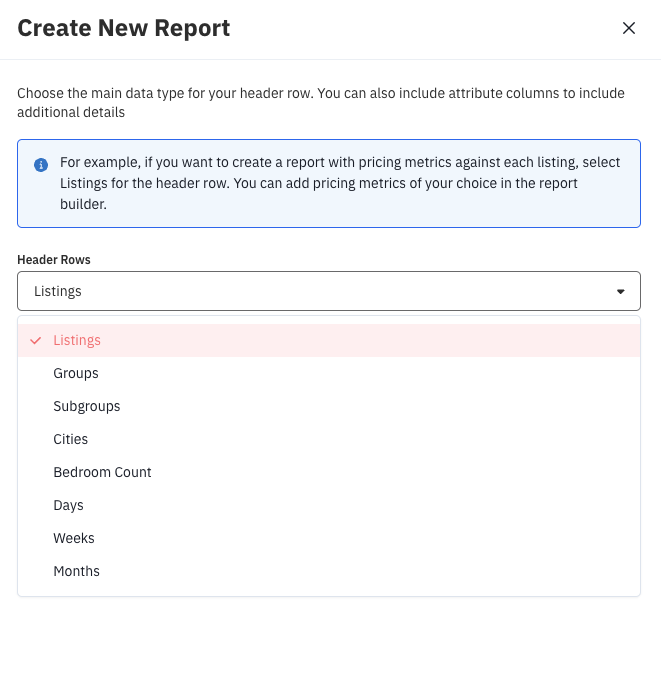661x679 pixels.
Task: Choose Weeks from the options list
Action: pyautogui.click(x=74, y=538)
